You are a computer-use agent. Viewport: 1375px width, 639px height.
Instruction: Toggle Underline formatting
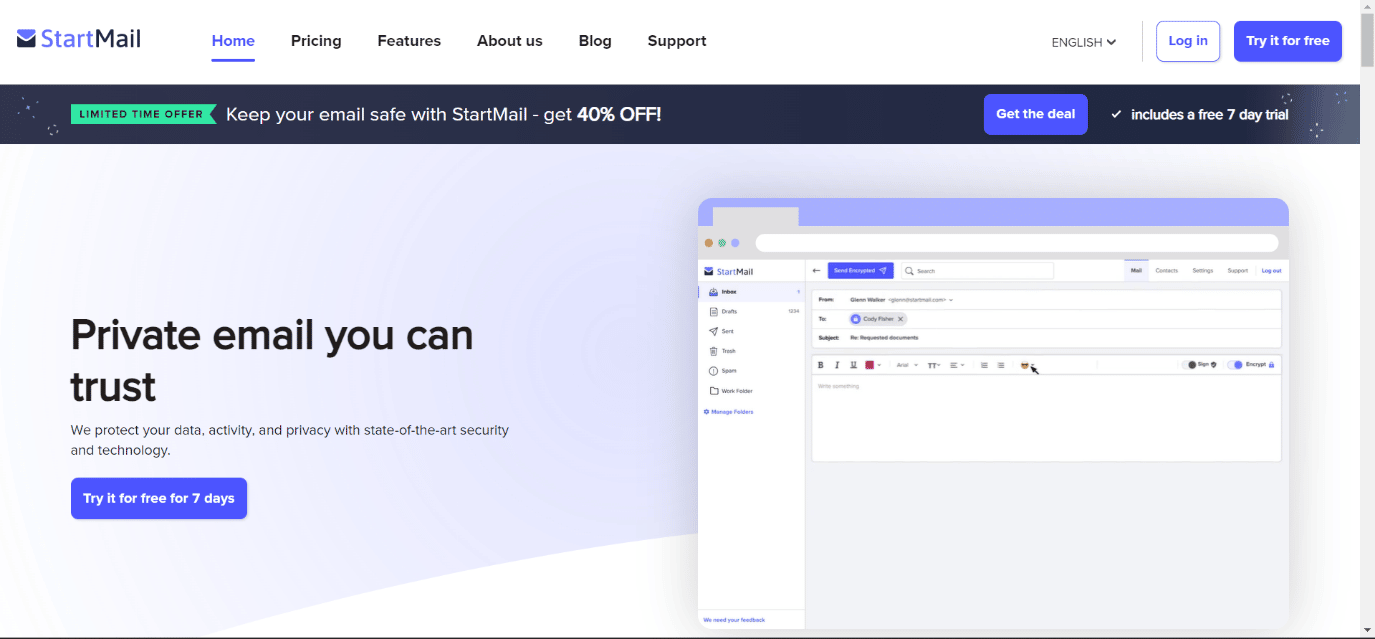(853, 365)
